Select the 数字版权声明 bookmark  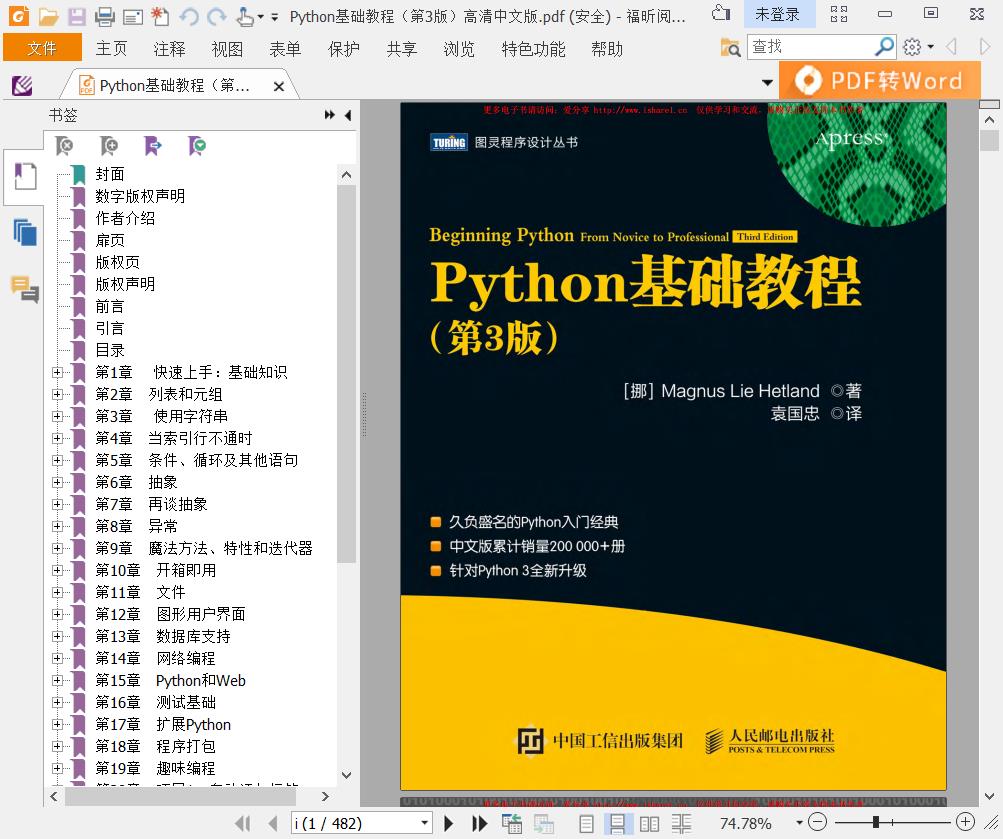click(140, 196)
